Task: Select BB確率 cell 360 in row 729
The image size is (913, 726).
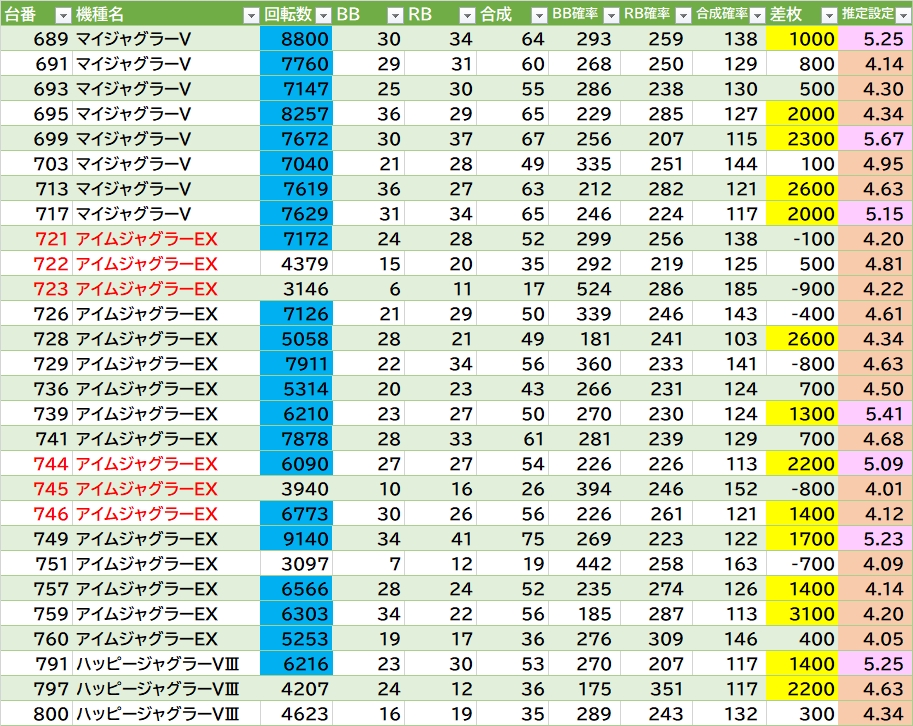Action: pyautogui.click(x=584, y=364)
